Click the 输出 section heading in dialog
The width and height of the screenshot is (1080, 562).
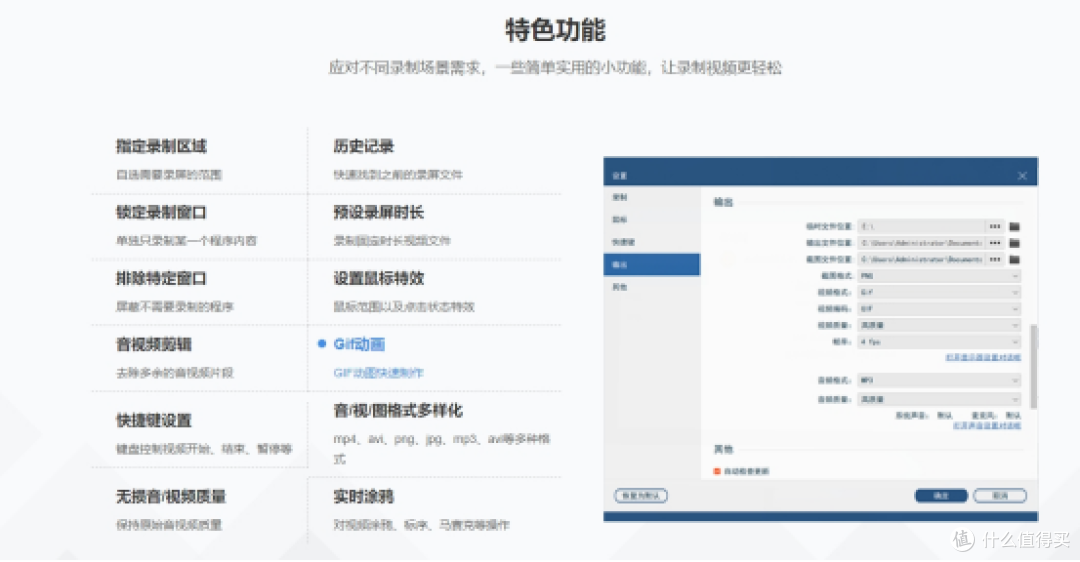(723, 202)
